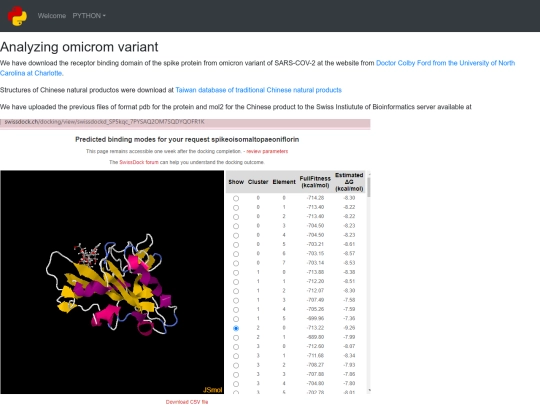Click the -7.36 estimated ΔG value
Viewport: 540px width, 405px height.
pos(349,319)
